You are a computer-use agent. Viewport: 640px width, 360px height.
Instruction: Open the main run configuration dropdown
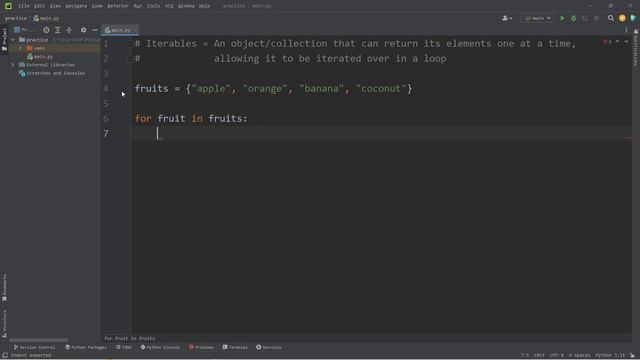[x=538, y=18]
